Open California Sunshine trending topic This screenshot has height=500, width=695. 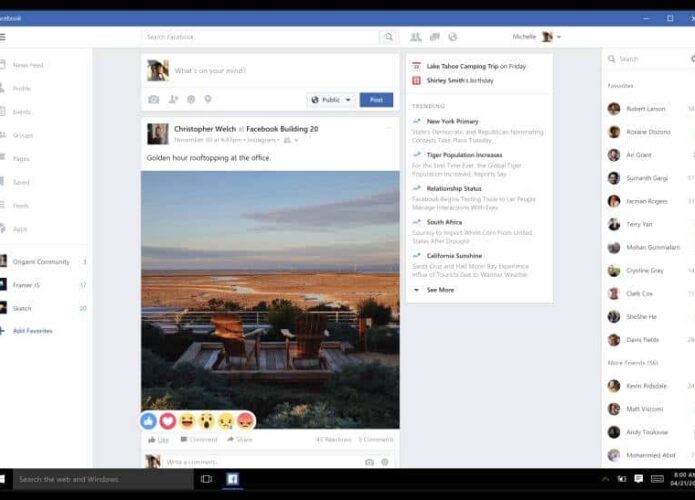[x=454, y=256]
